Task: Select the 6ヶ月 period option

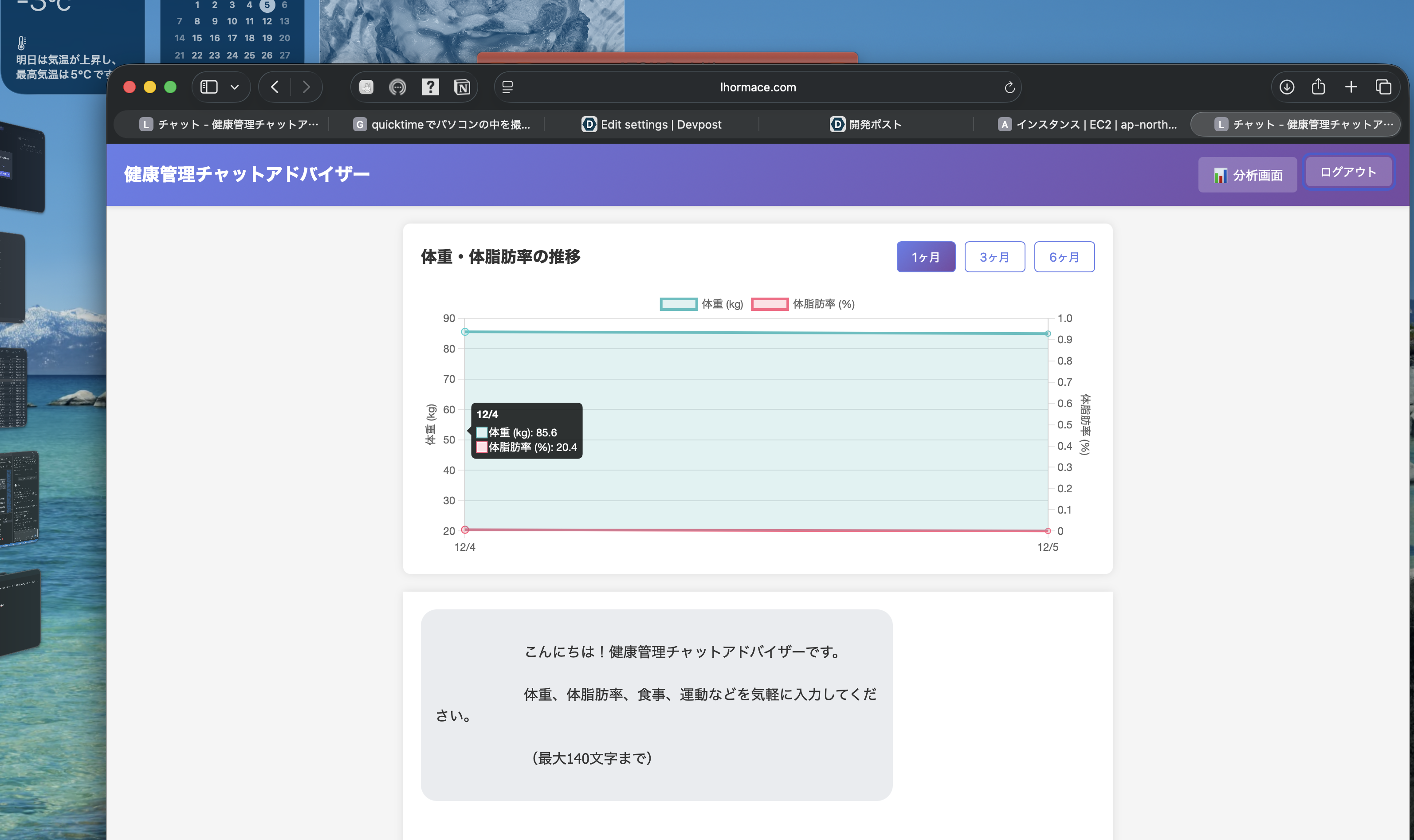Action: 1064,257
